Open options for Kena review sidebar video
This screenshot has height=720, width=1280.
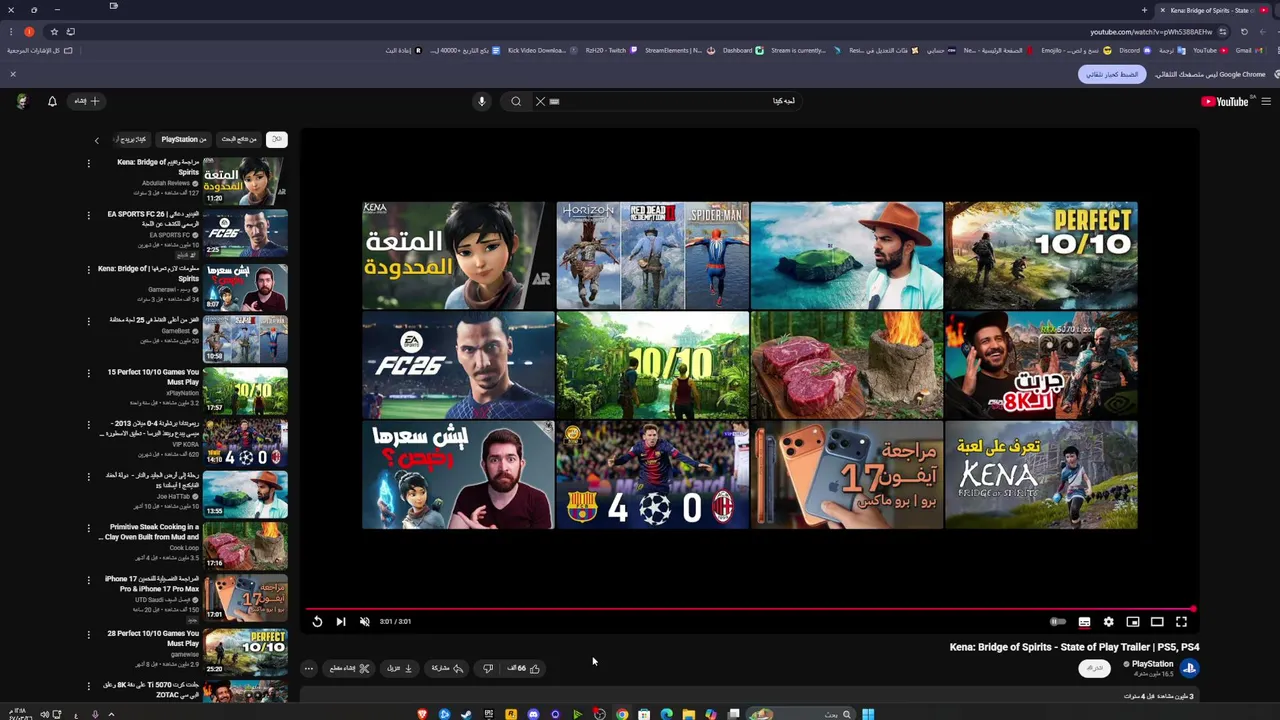coord(88,164)
